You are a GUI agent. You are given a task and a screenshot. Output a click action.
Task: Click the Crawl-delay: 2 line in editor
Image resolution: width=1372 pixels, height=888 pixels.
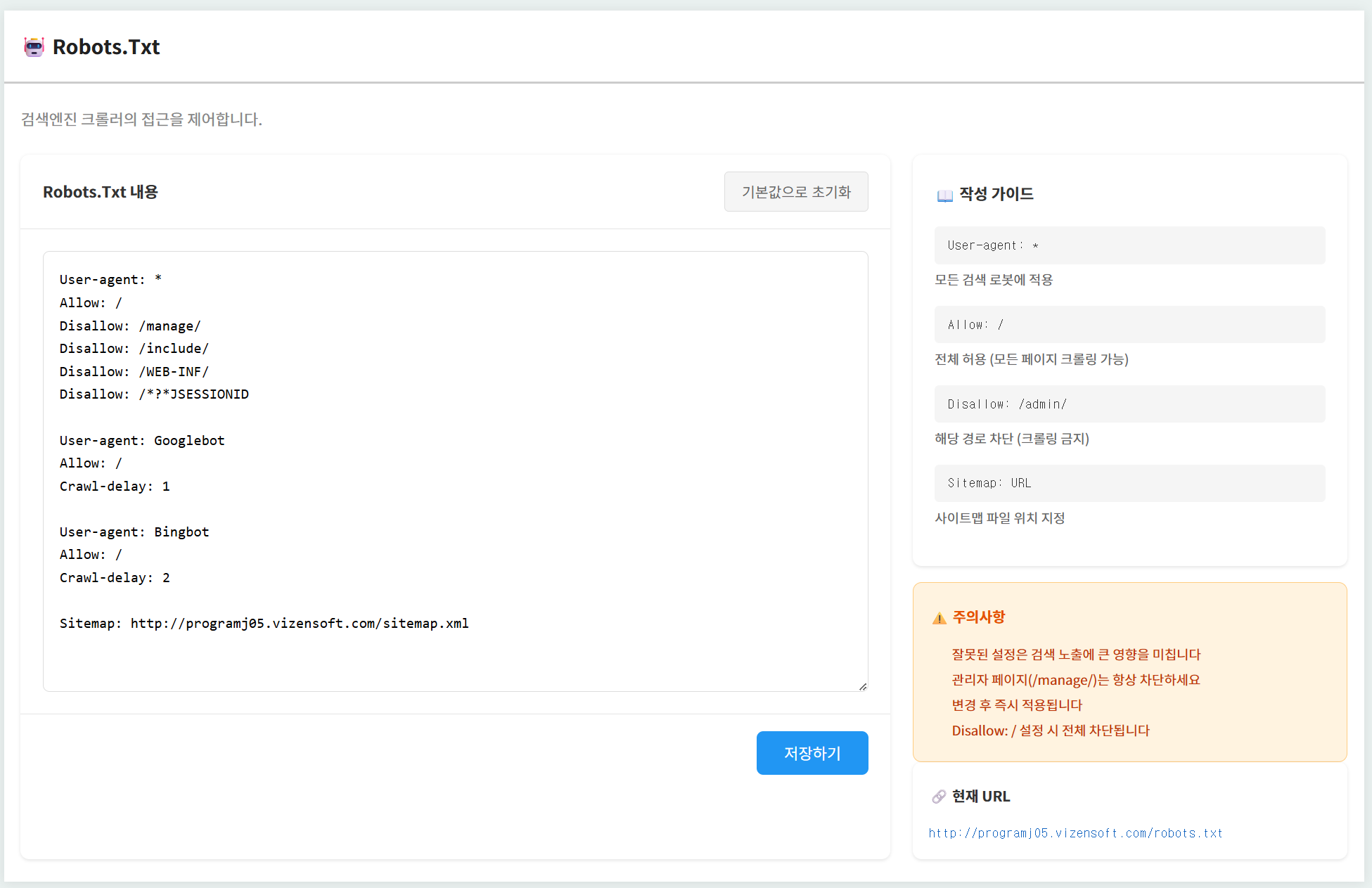[115, 578]
